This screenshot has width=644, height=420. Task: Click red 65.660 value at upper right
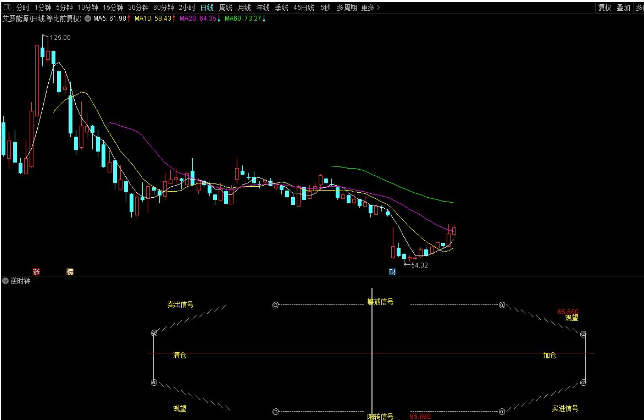pos(568,312)
